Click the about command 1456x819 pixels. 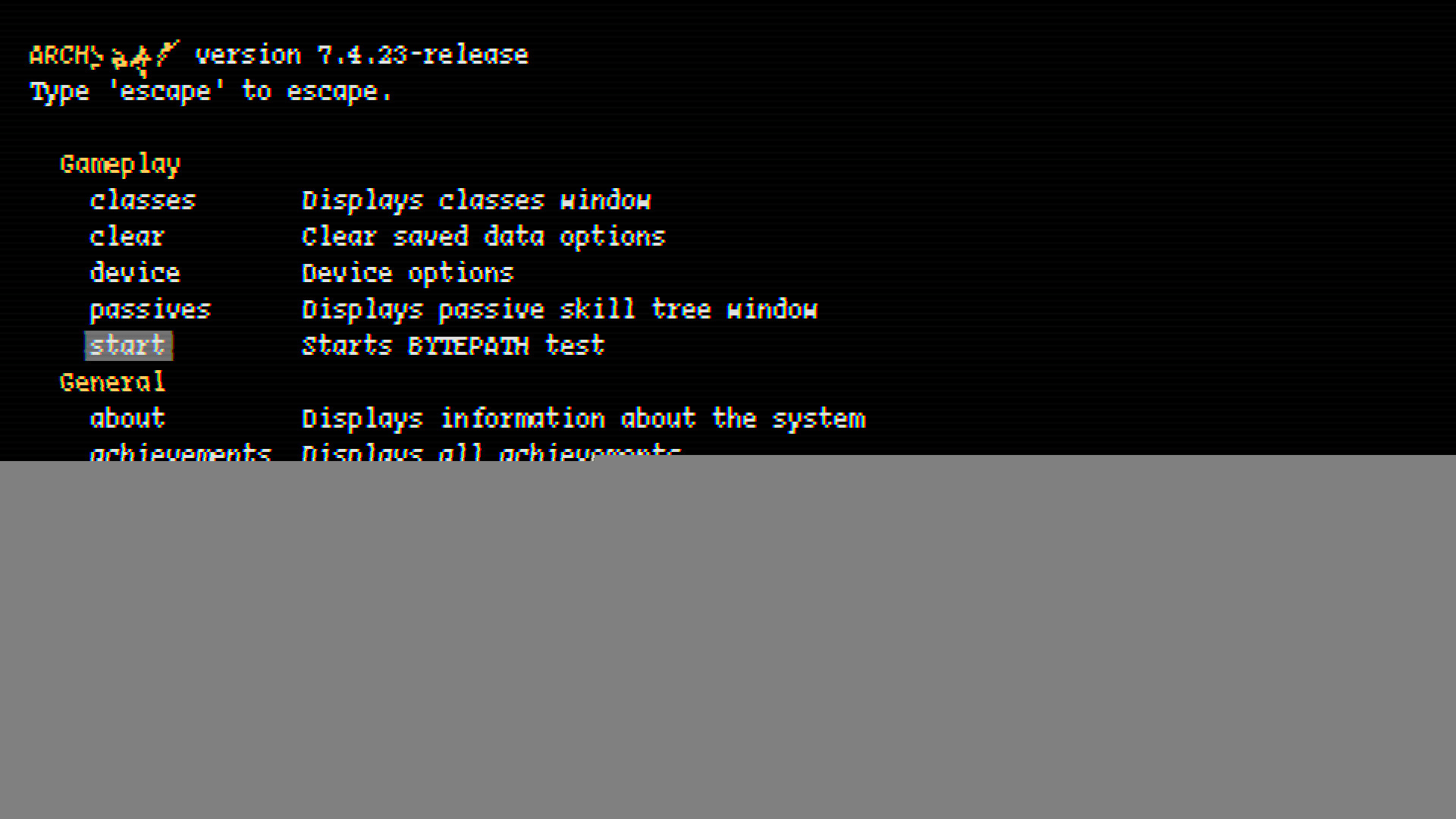[x=127, y=419]
